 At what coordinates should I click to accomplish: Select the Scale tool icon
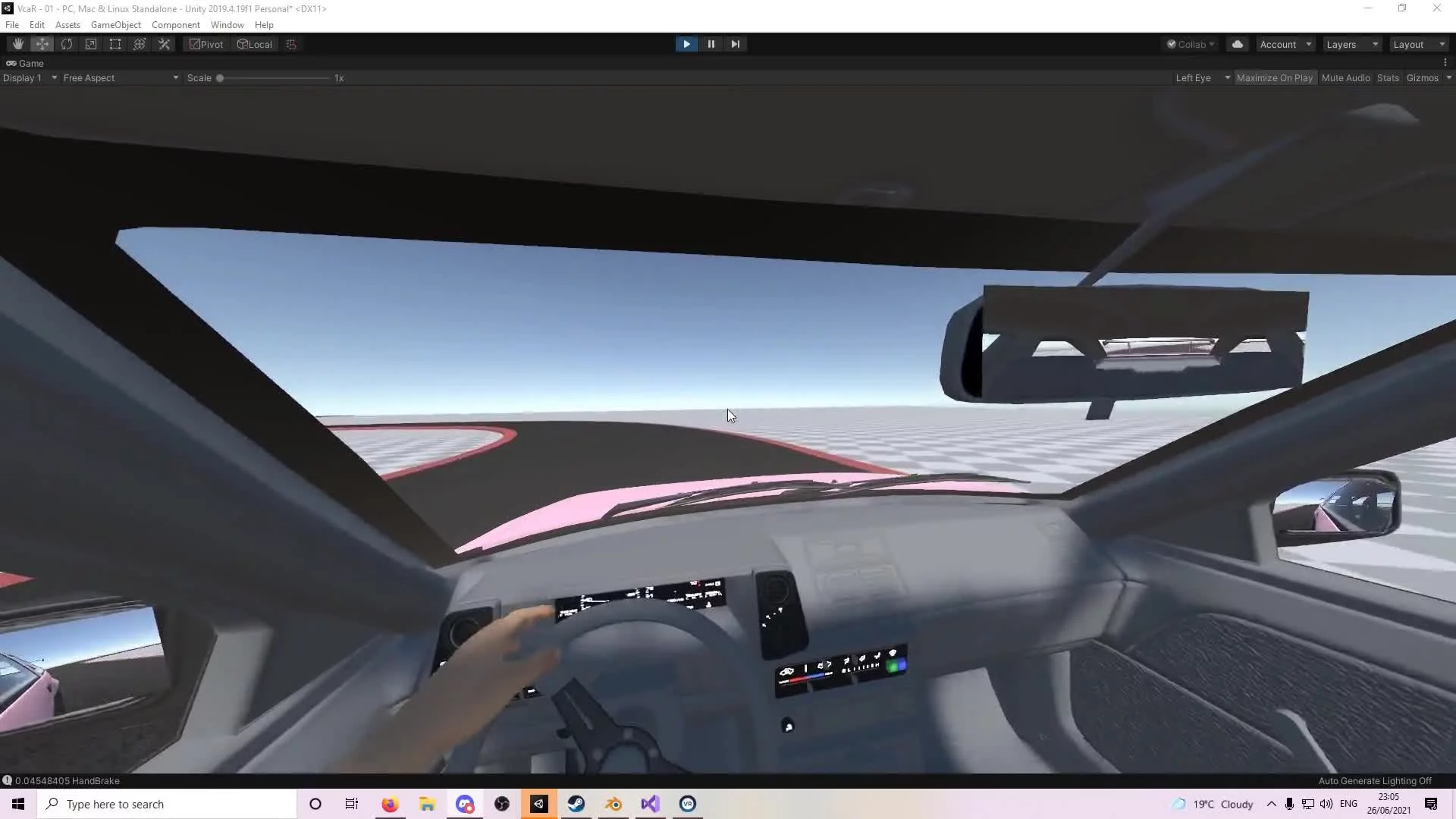[91, 44]
